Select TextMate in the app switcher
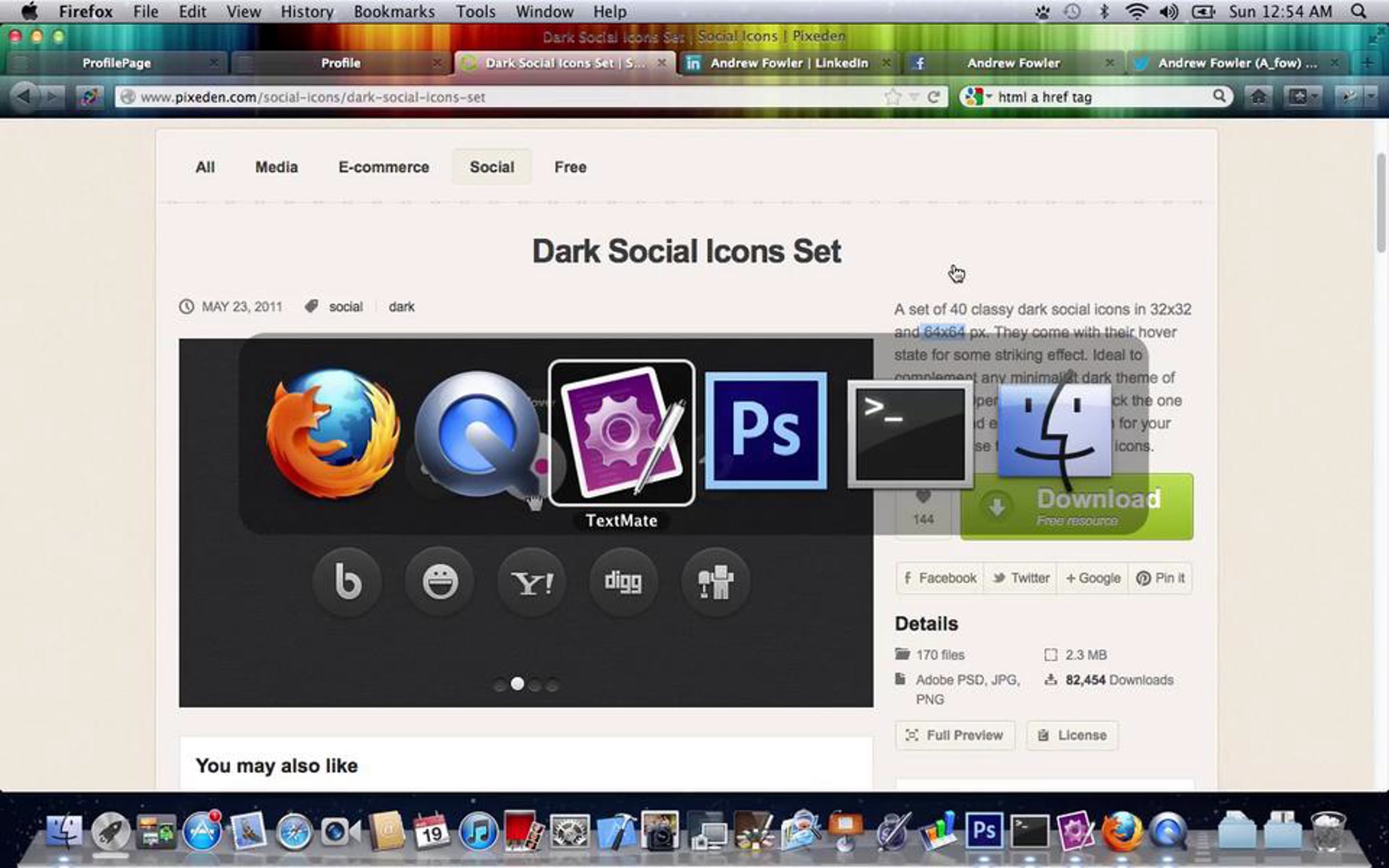 [x=622, y=433]
